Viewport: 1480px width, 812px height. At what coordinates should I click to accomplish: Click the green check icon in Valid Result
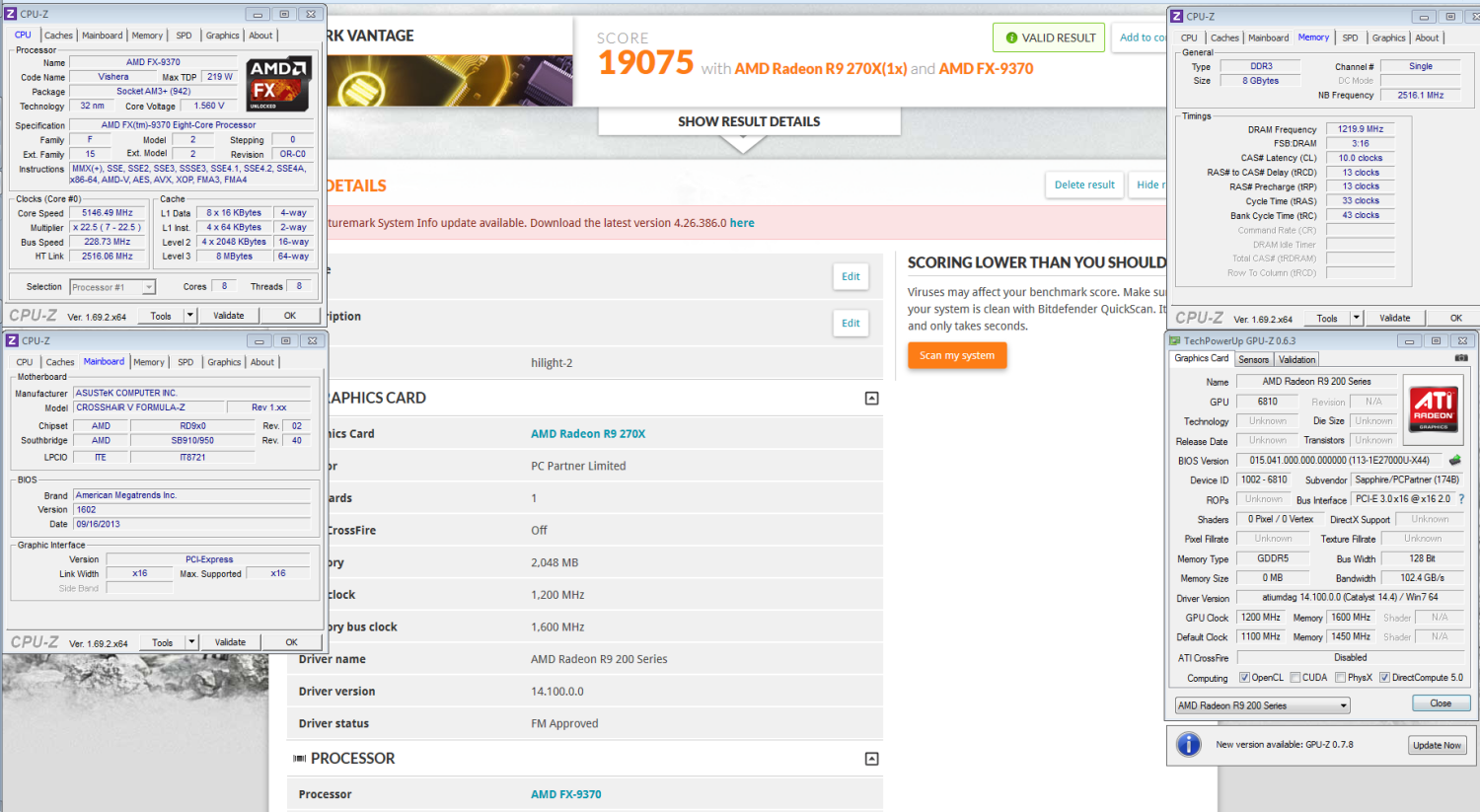tap(1011, 37)
